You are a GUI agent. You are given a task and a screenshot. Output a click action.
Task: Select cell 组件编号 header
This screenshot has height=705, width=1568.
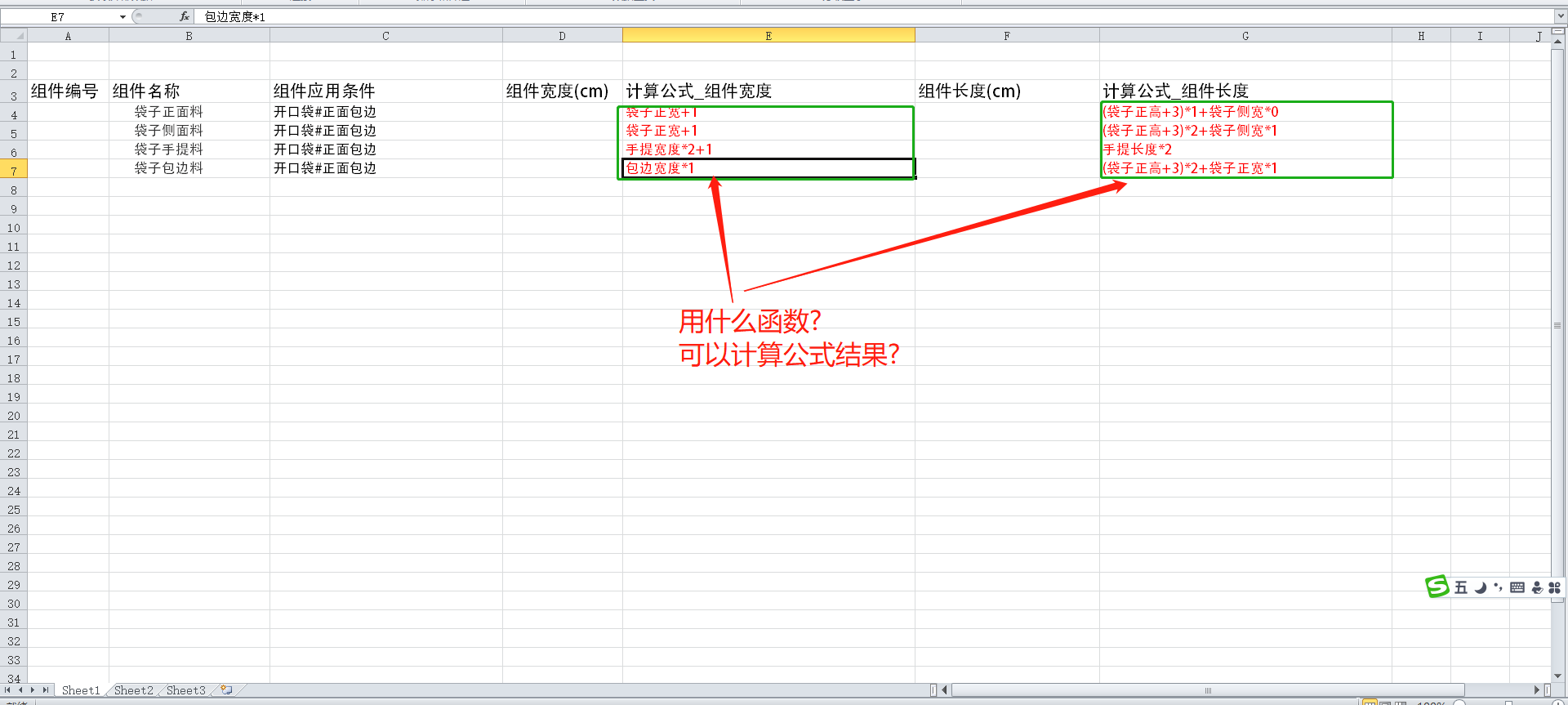(x=68, y=91)
